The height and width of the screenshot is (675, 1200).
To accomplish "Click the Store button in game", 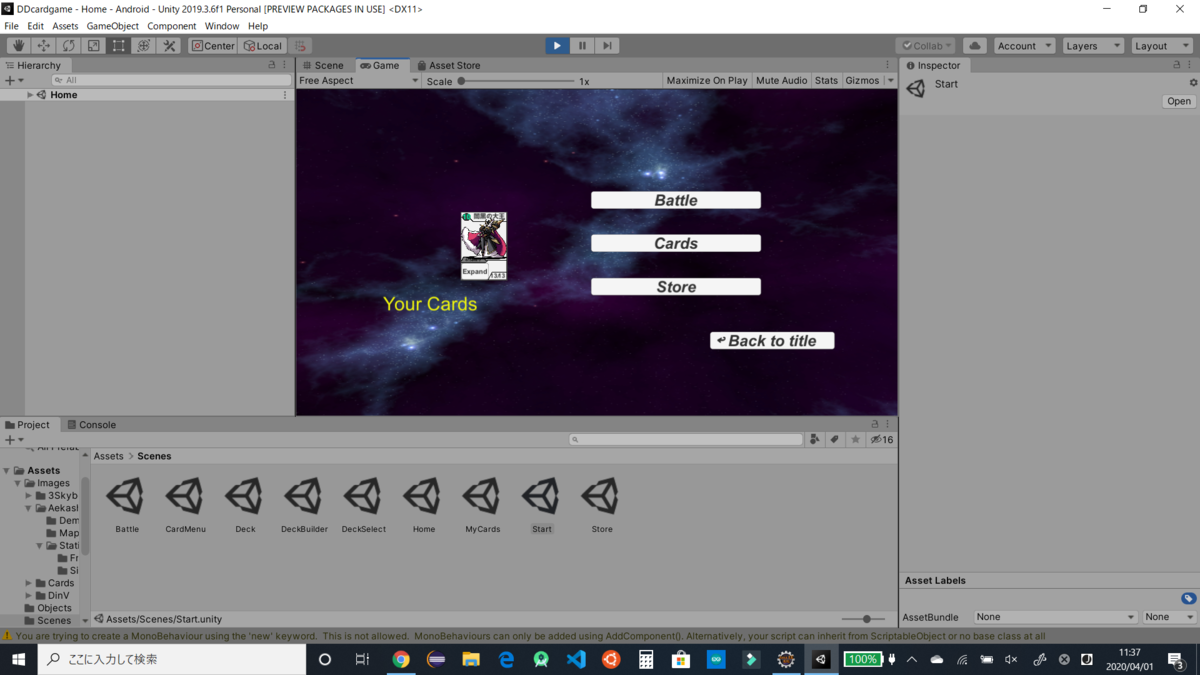I will 676,287.
